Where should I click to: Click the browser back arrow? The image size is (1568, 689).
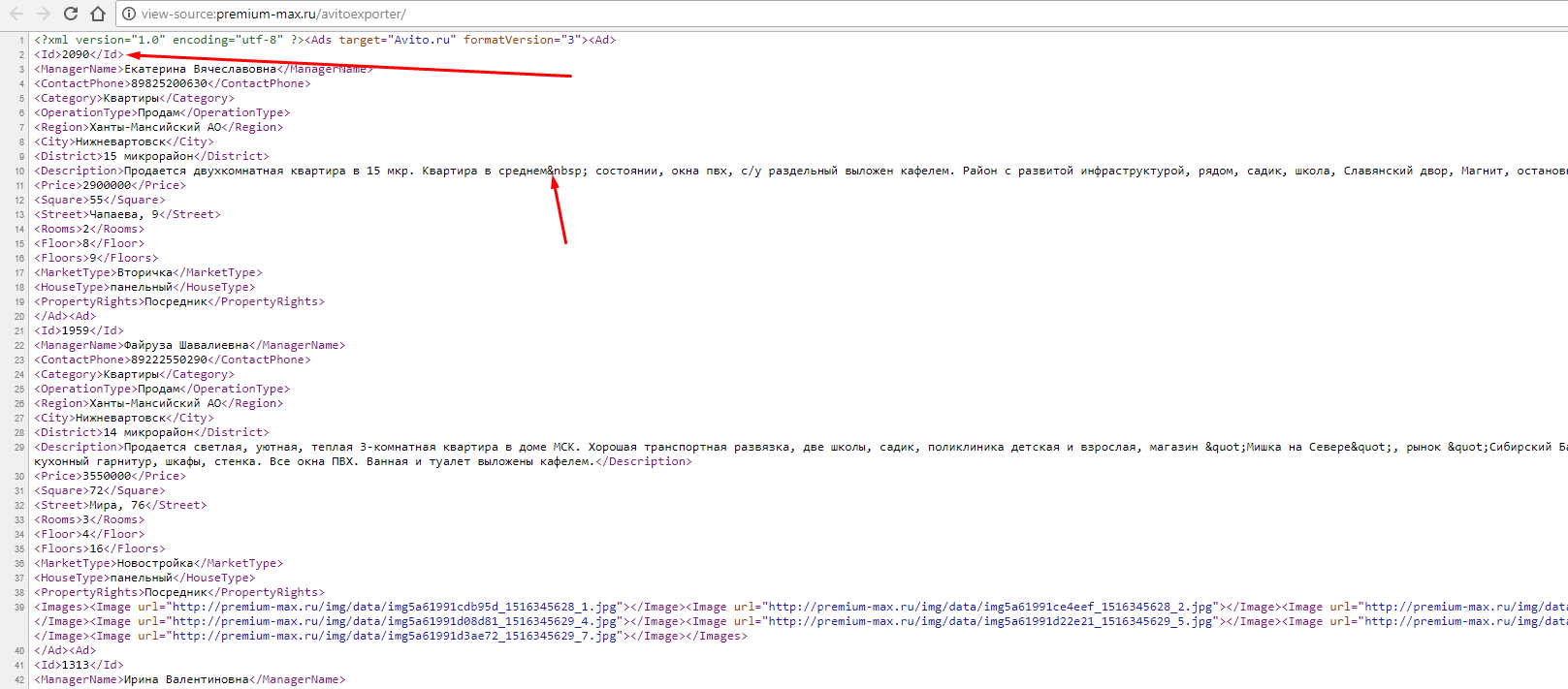pyautogui.click(x=16, y=14)
